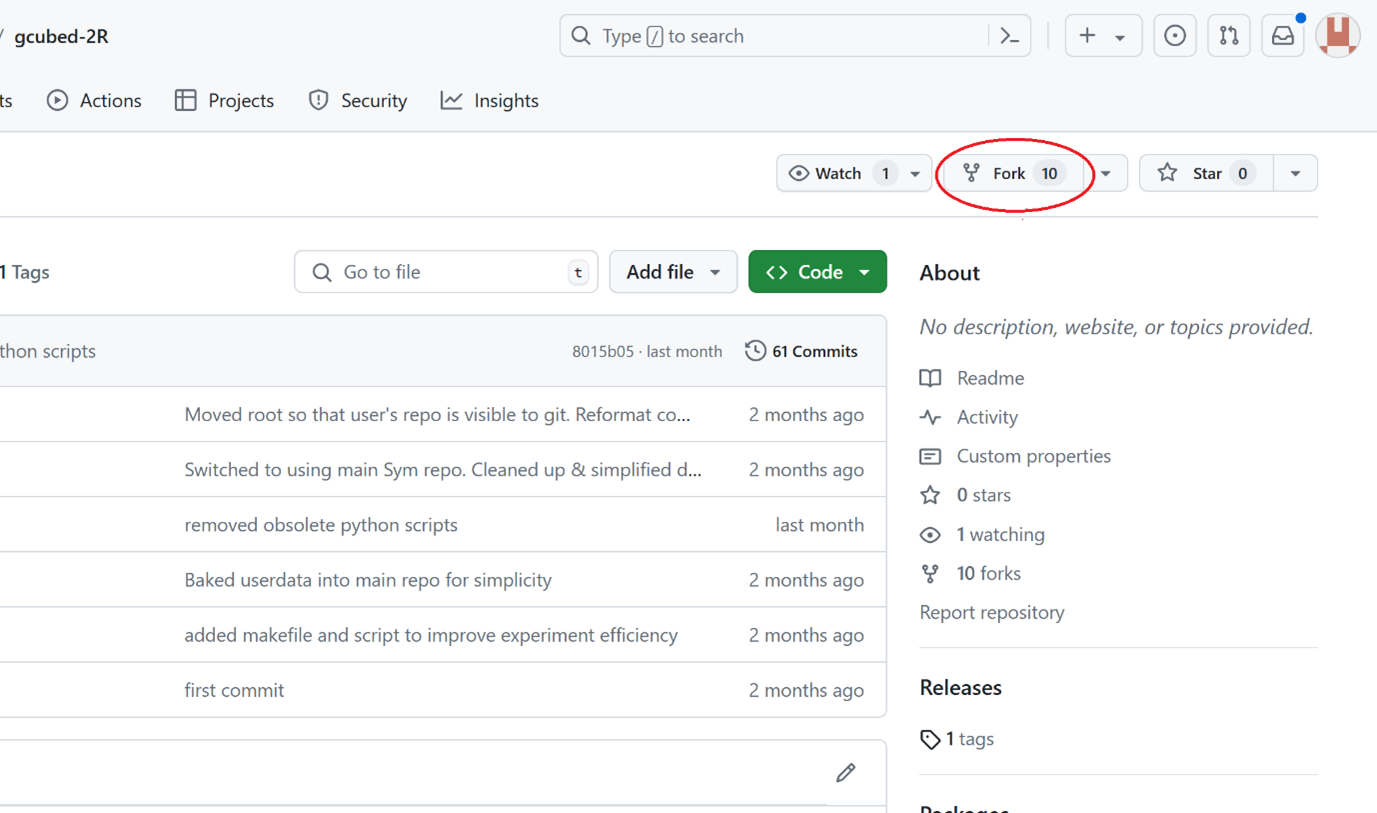
Task: Switch to the Projects tab
Action: 224,100
